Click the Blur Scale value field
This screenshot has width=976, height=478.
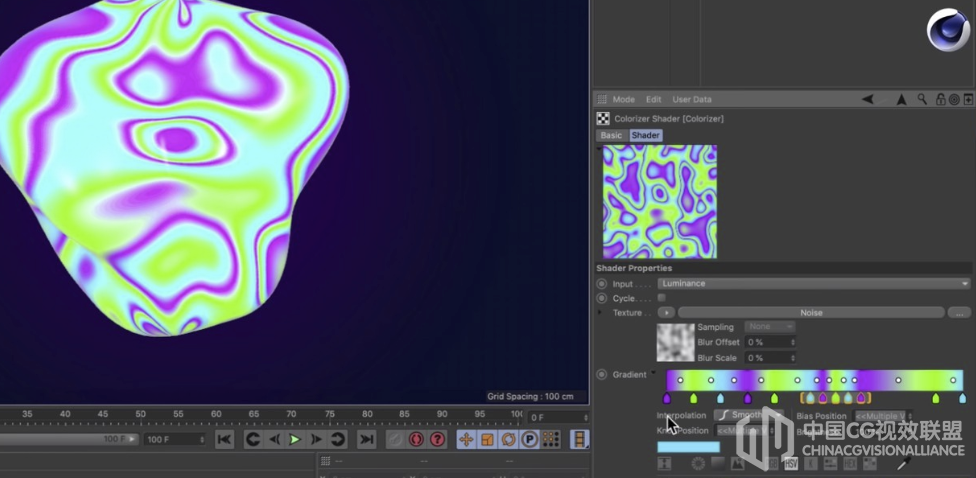click(x=770, y=358)
